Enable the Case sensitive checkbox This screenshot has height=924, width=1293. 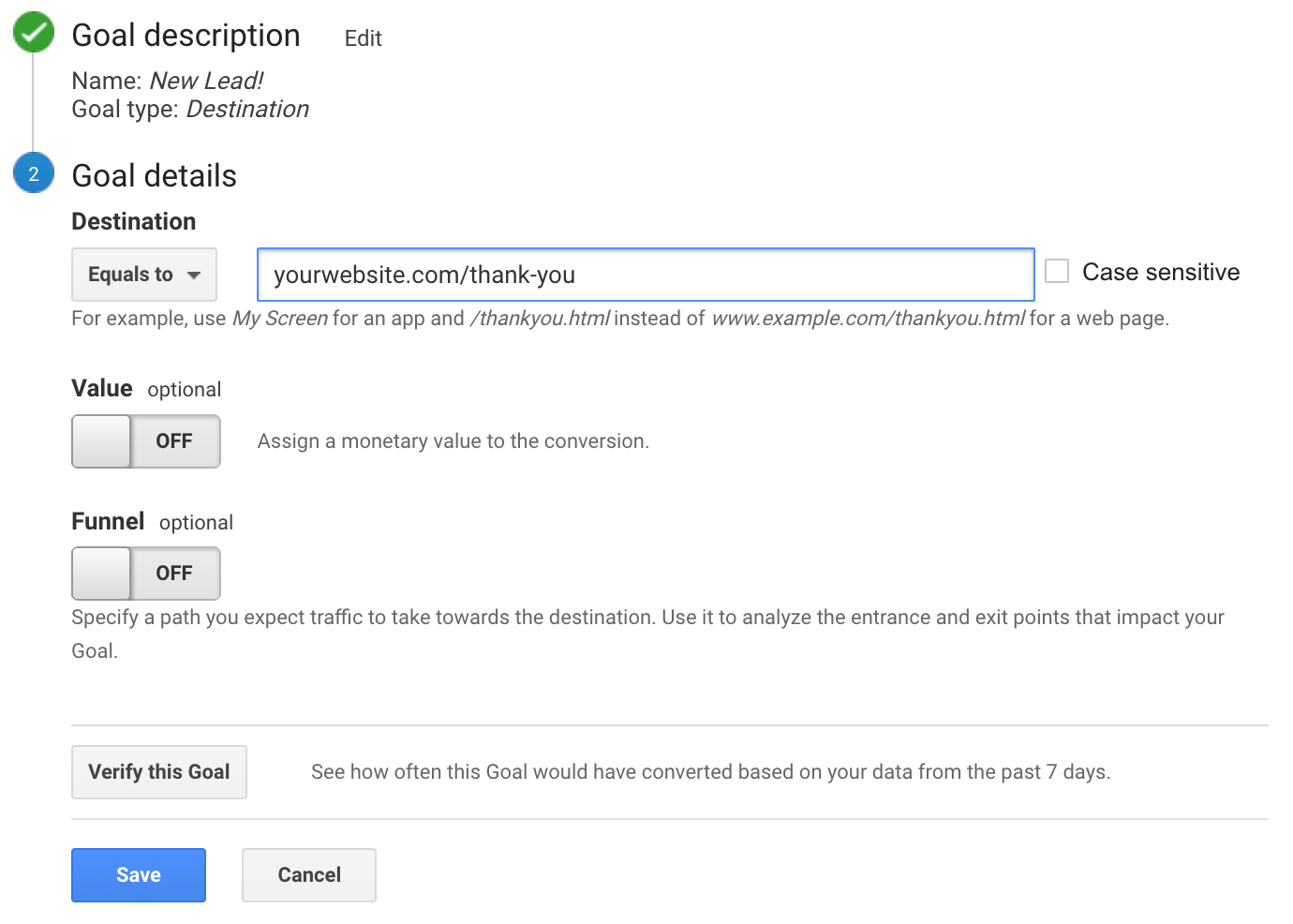click(1057, 271)
